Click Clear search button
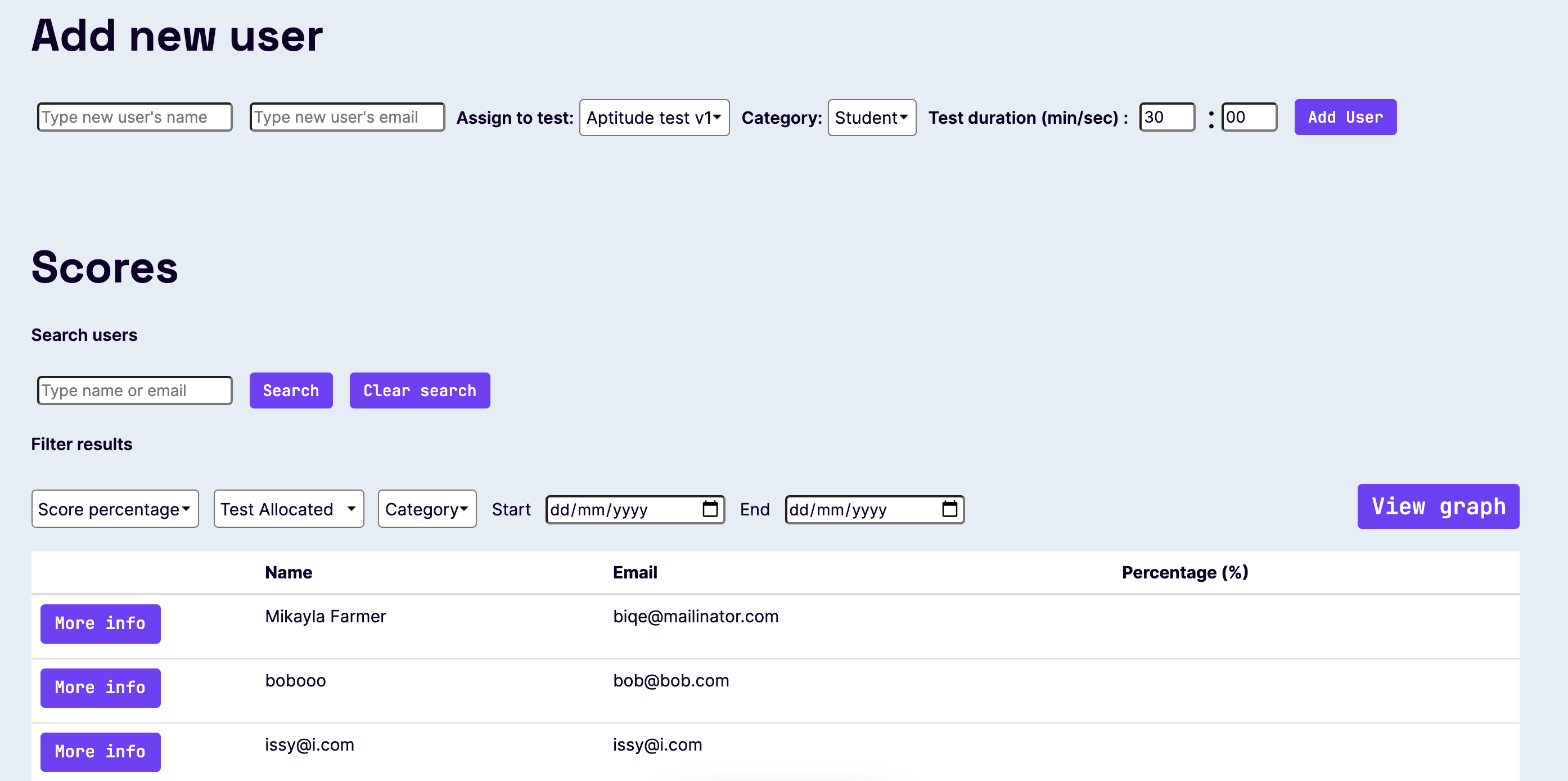 pyautogui.click(x=420, y=390)
